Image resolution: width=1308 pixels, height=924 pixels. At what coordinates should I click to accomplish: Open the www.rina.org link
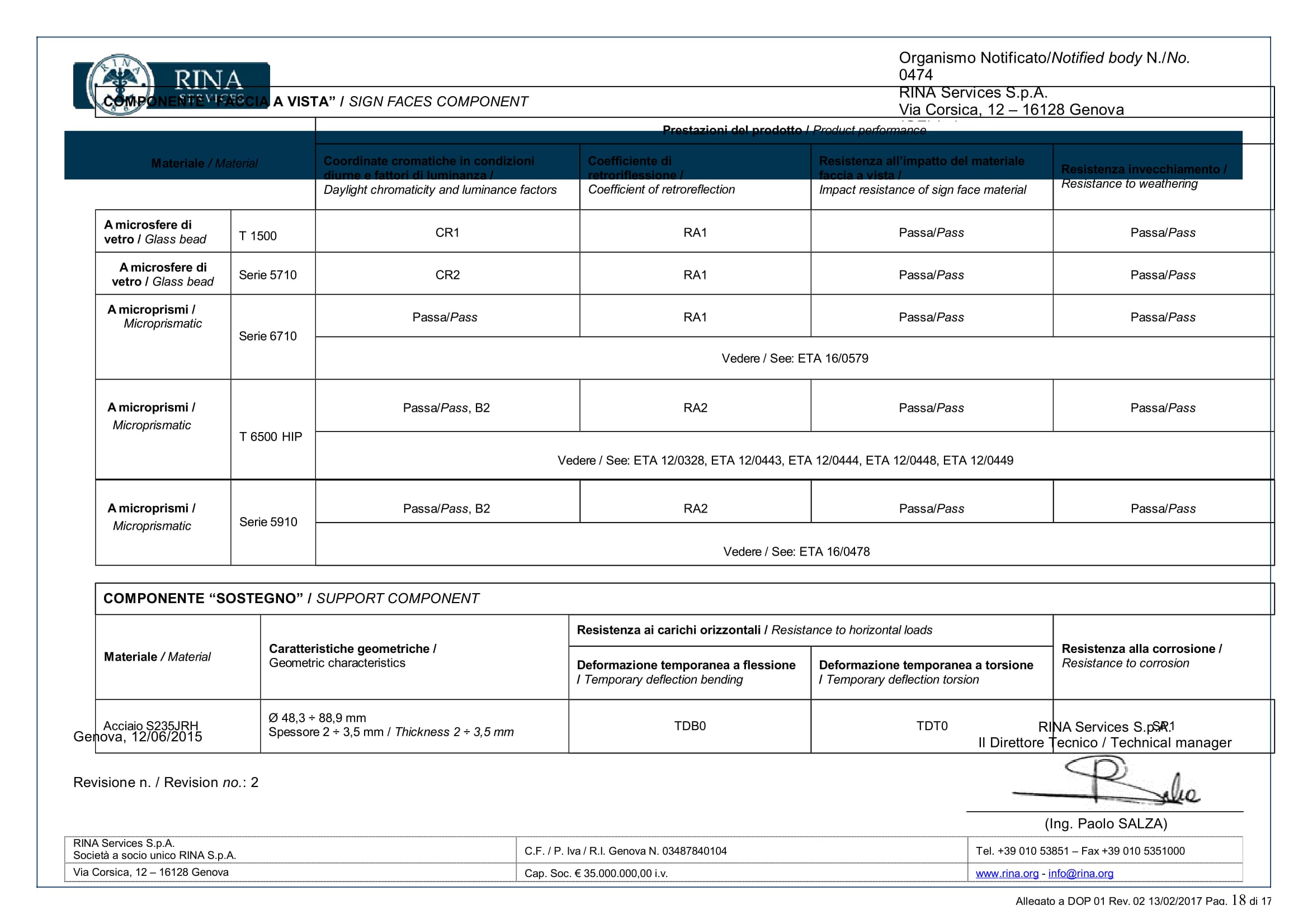[x=1007, y=873]
